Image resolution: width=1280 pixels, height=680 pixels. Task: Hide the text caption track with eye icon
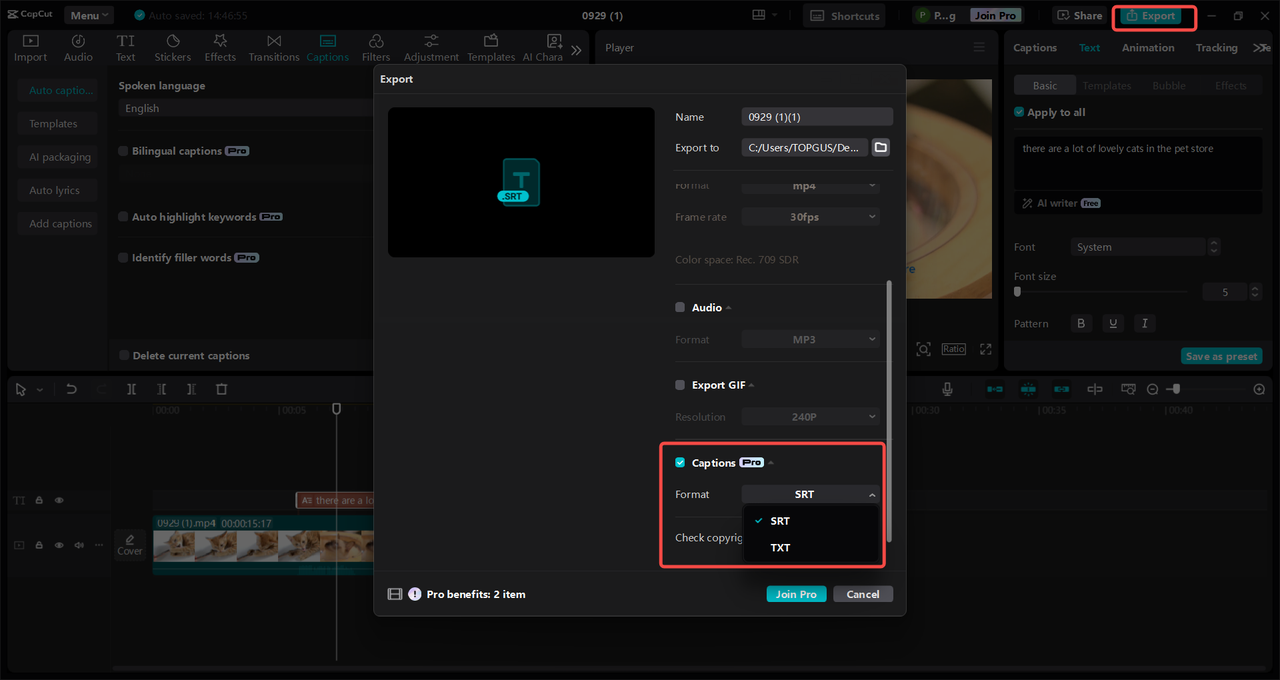(59, 500)
